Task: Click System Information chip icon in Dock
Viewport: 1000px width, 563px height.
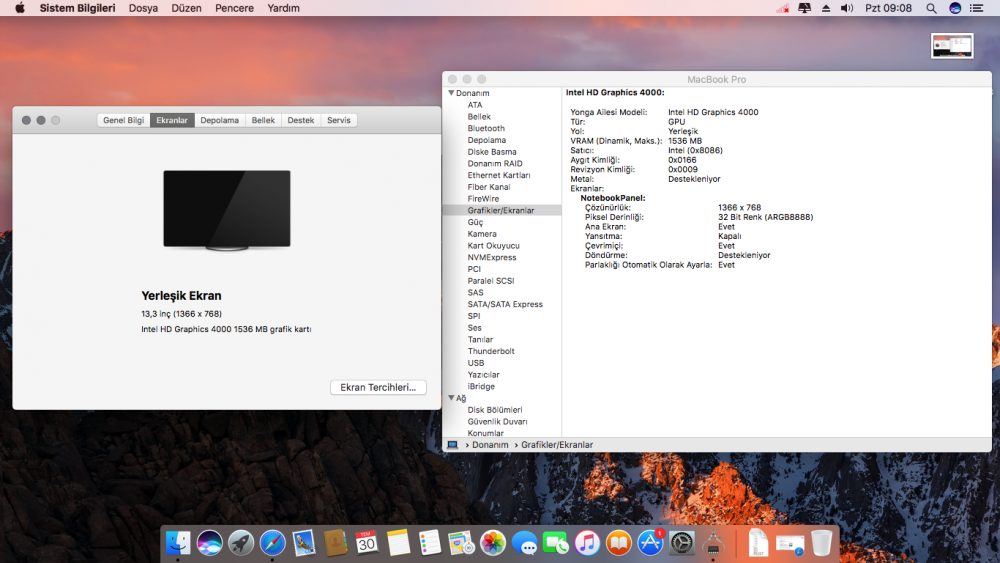Action: point(713,543)
